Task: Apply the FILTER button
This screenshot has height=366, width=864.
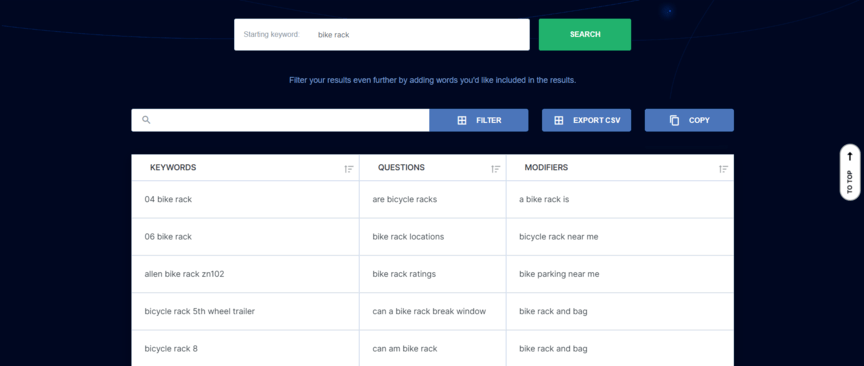Action: [478, 120]
